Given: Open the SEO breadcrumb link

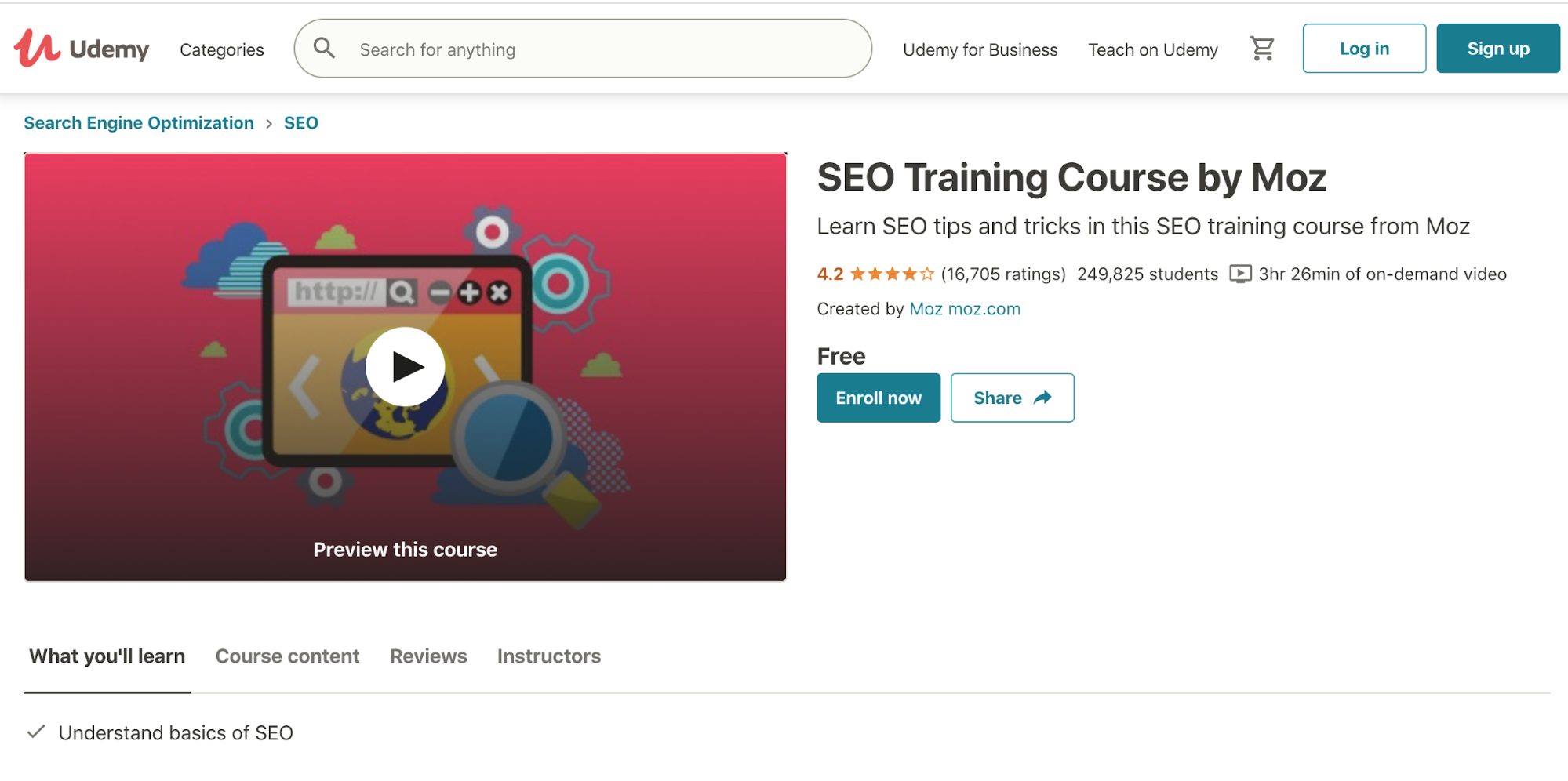Looking at the screenshot, I should (x=301, y=123).
